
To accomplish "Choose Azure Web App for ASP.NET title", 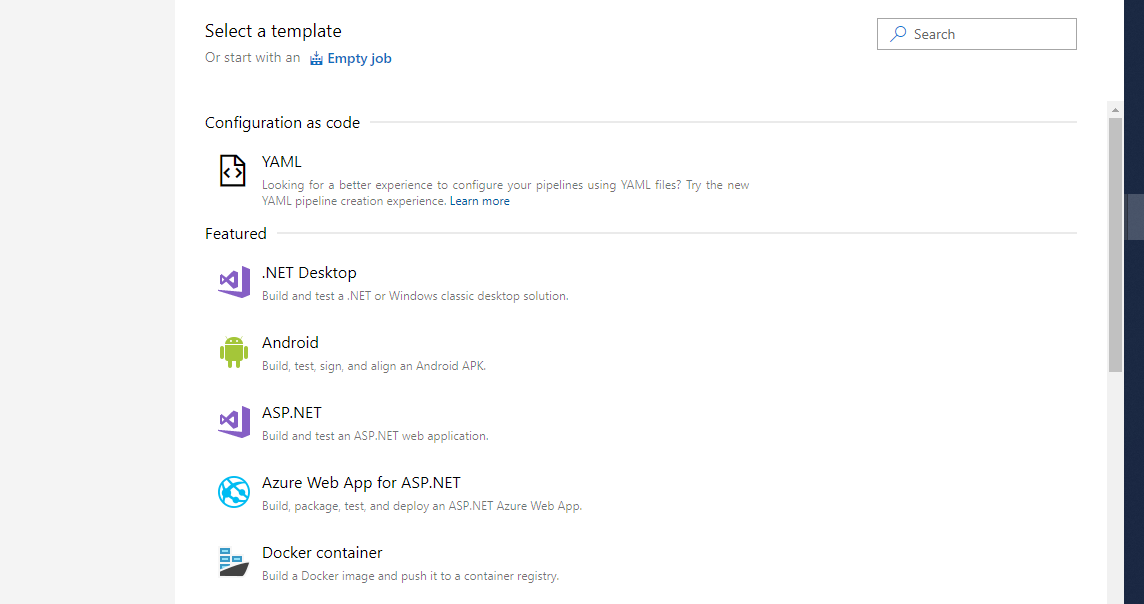I will tap(361, 483).
